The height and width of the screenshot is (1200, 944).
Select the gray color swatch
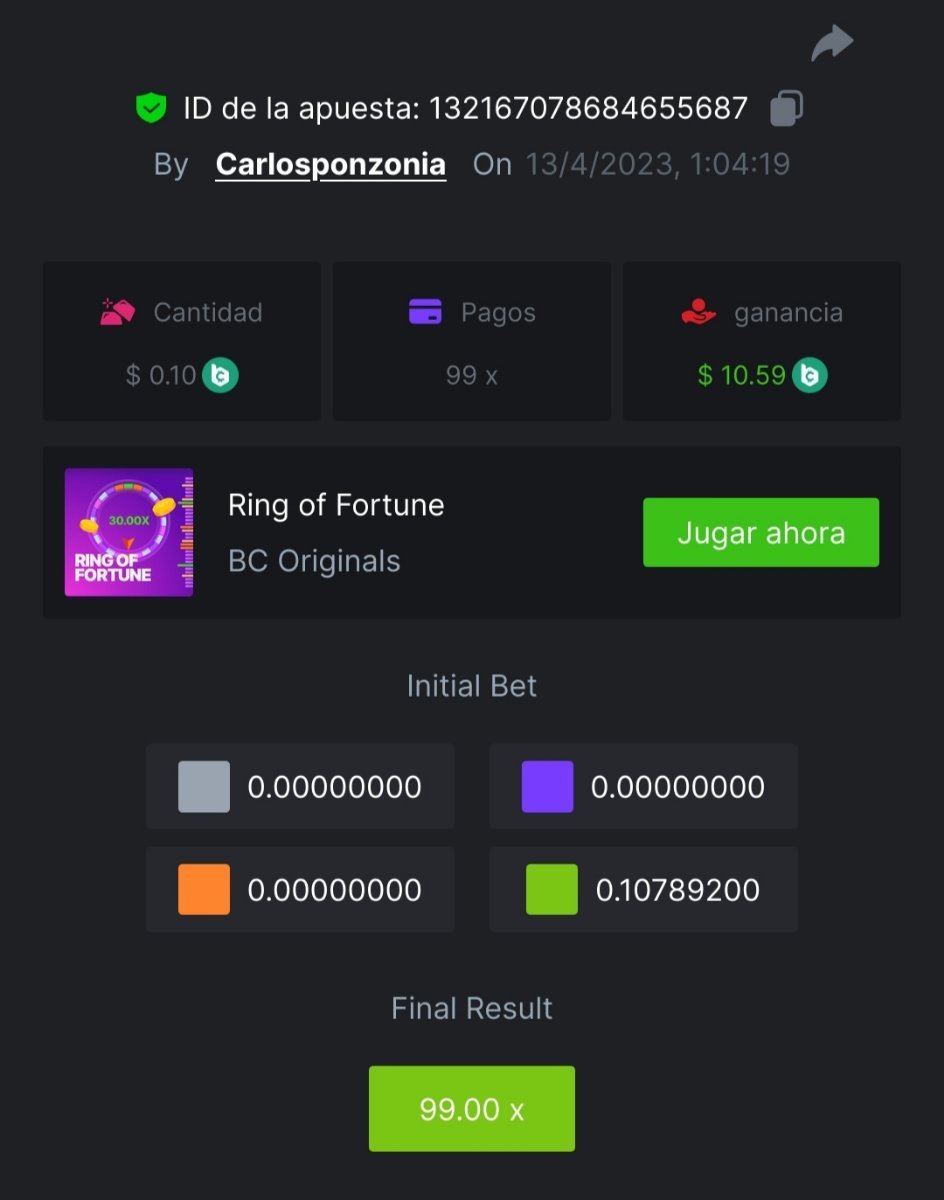click(x=204, y=786)
